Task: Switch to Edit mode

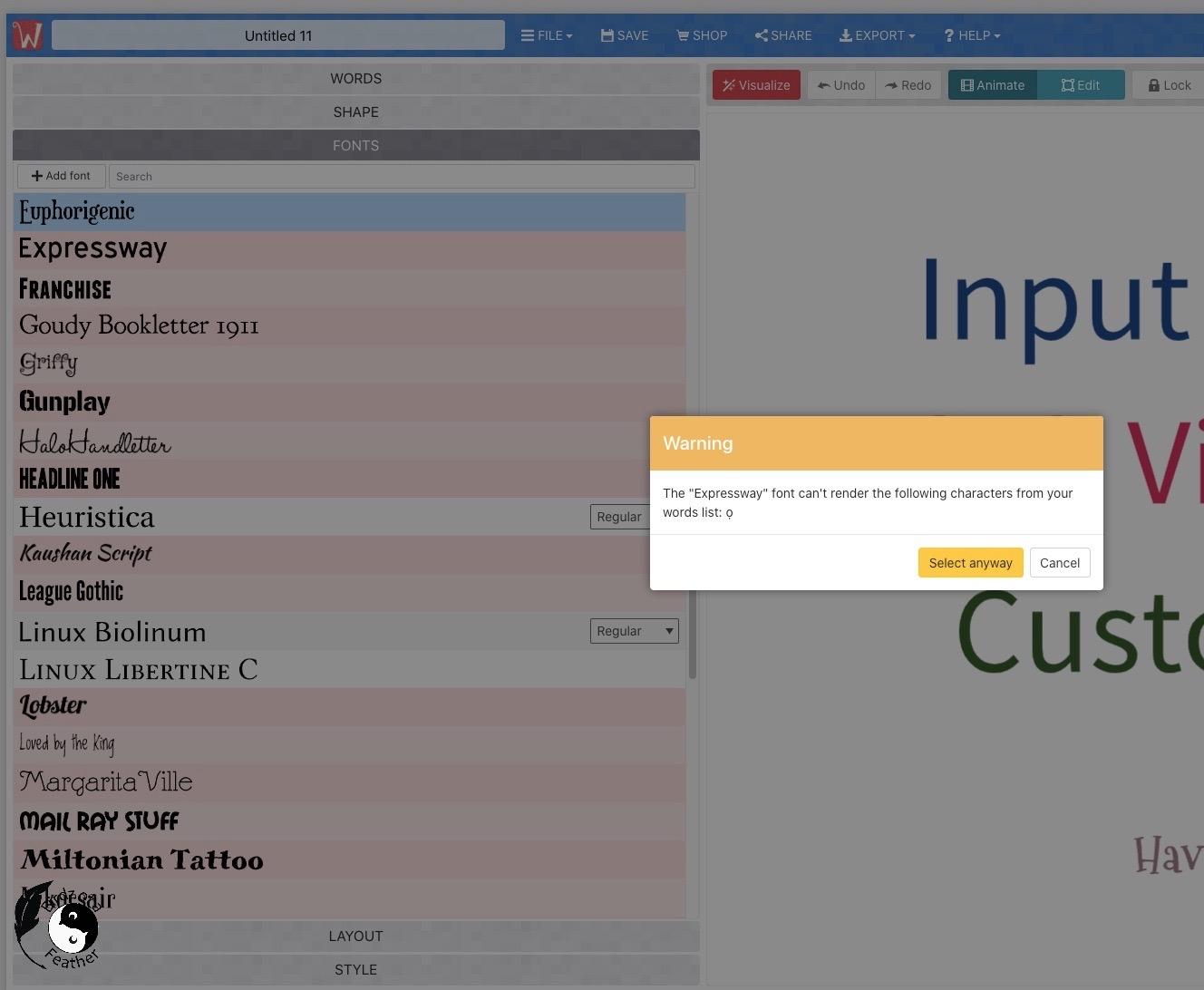Action: click(x=1081, y=85)
